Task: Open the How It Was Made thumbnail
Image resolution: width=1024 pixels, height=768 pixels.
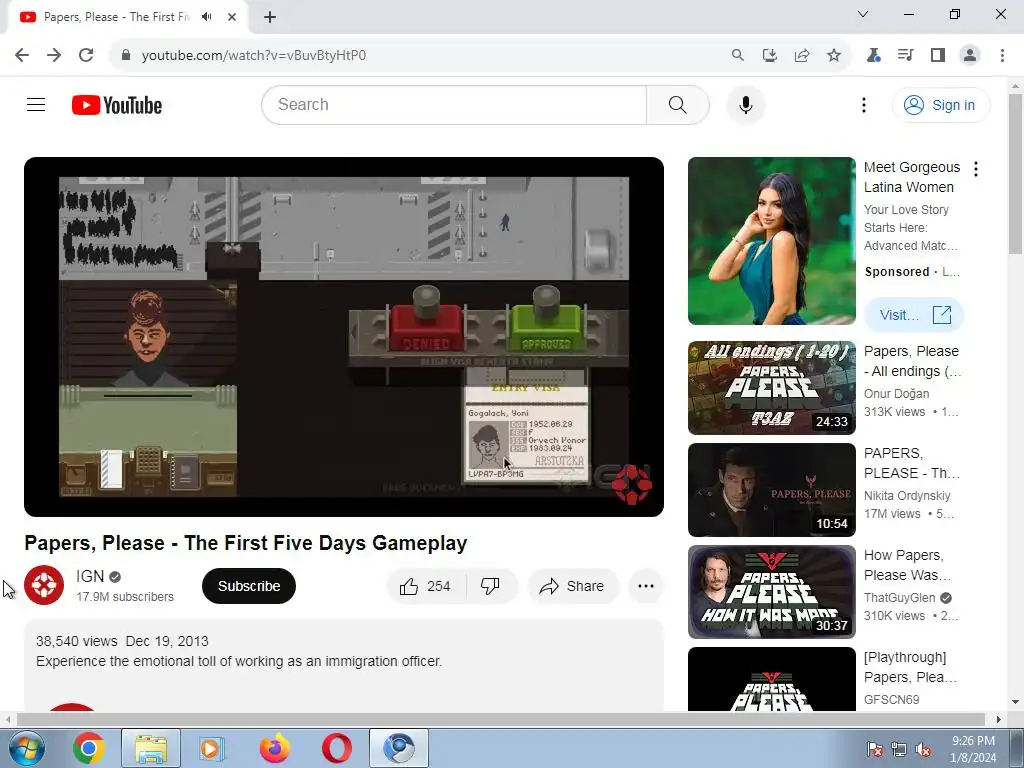Action: [x=771, y=592]
